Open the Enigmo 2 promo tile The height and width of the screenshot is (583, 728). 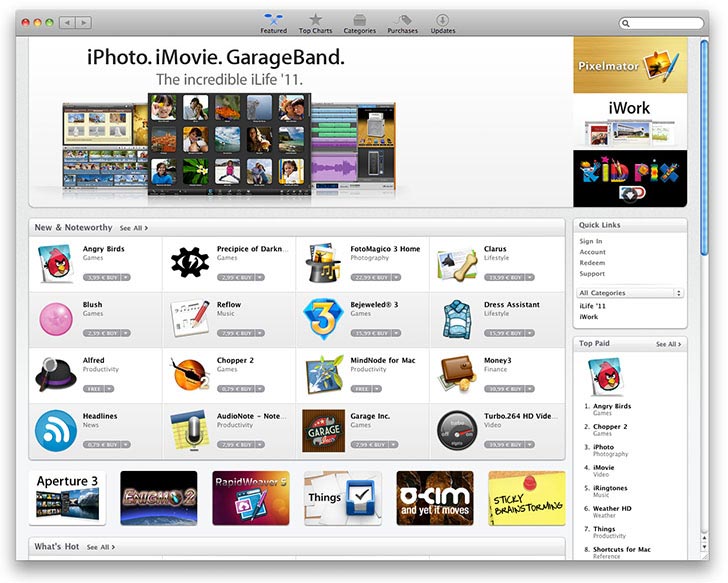[159, 498]
